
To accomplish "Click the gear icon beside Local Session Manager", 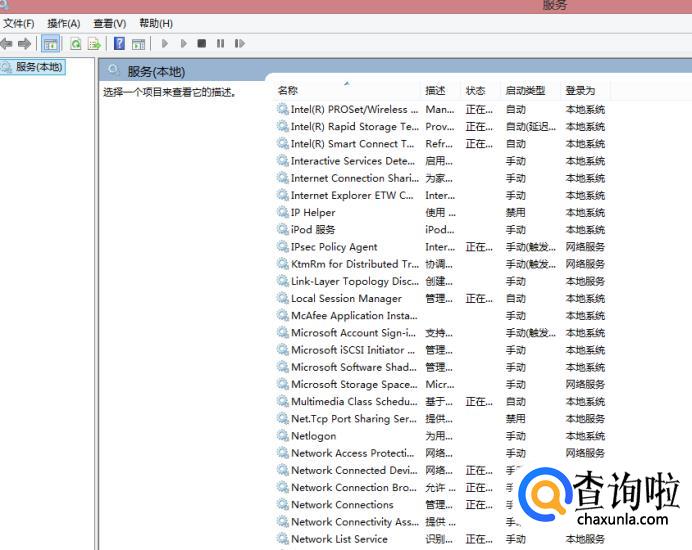I will [282, 298].
